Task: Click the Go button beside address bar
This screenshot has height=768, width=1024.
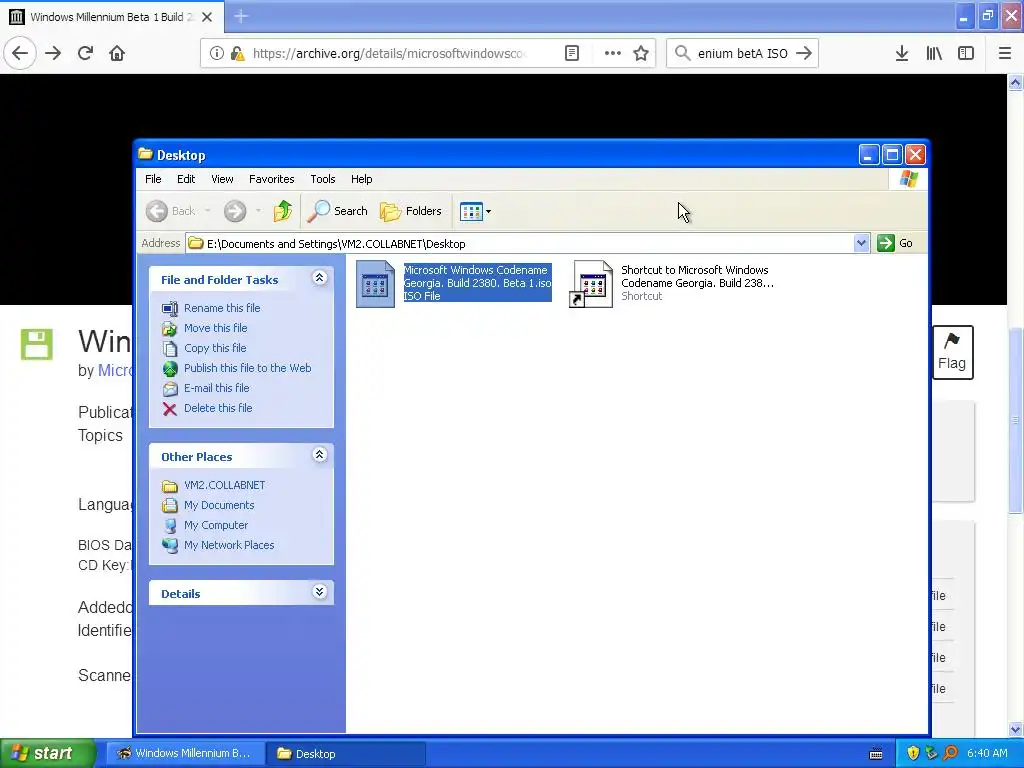Action: pyautogui.click(x=895, y=243)
